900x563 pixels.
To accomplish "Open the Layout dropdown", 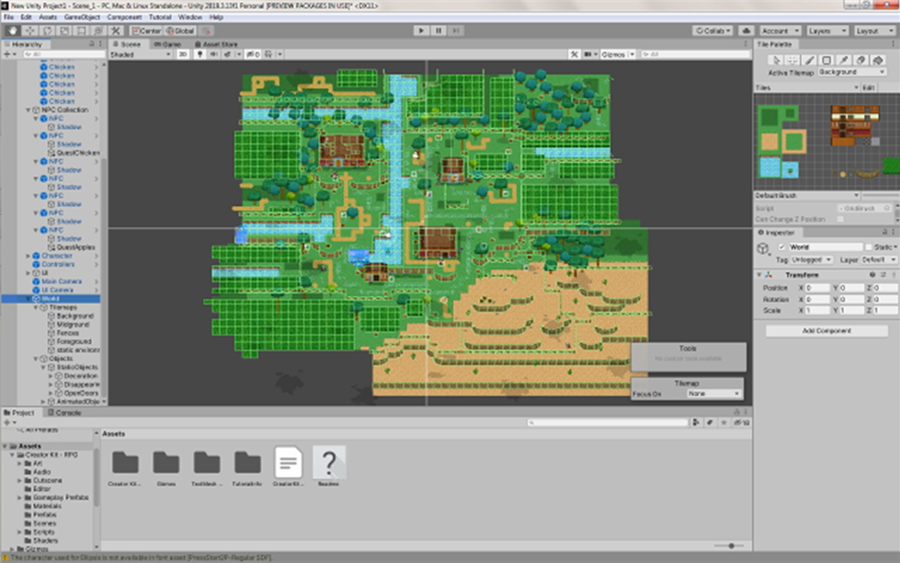I will (874, 30).
